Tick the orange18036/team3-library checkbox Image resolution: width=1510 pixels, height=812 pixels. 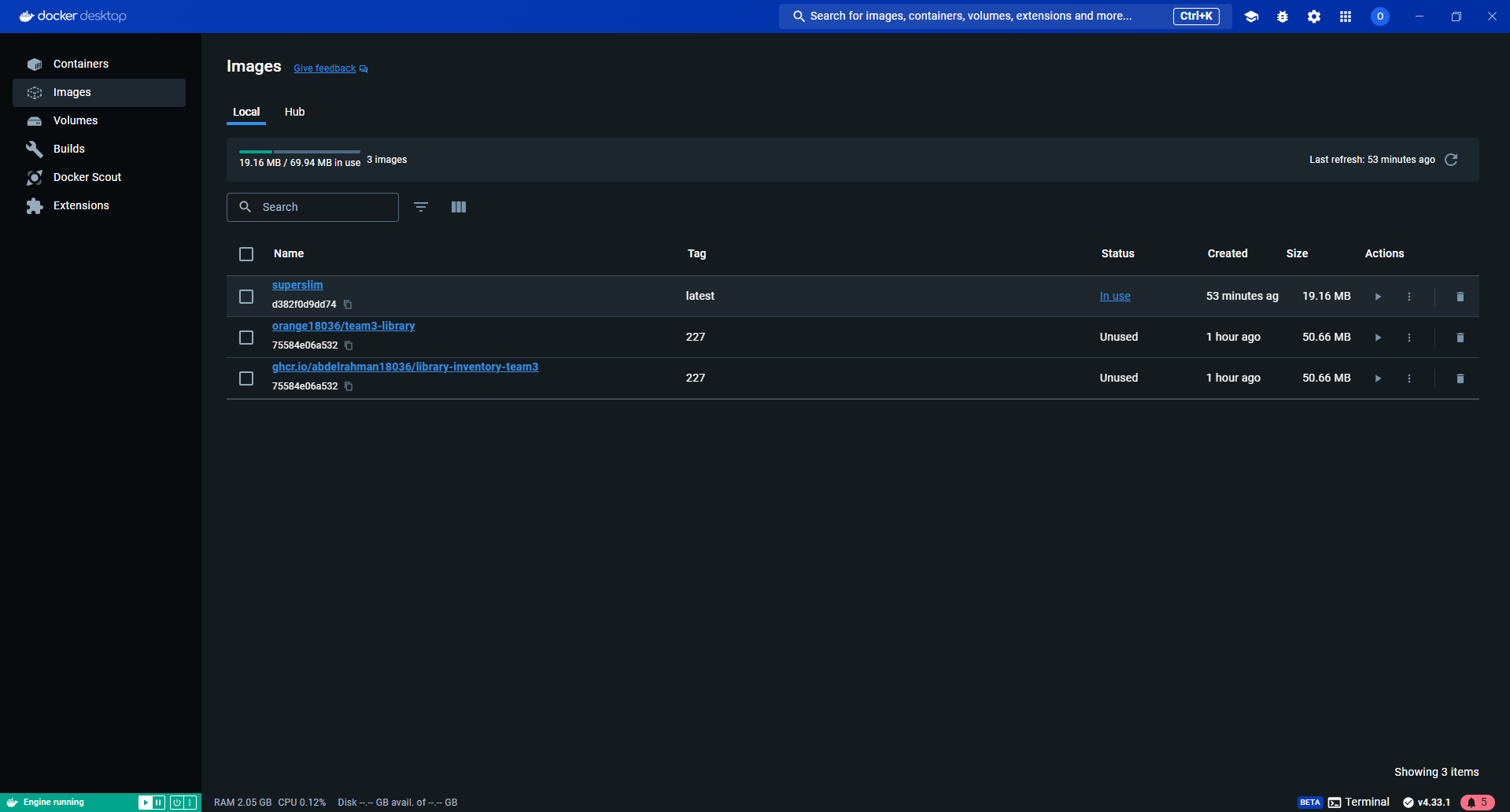pos(246,338)
